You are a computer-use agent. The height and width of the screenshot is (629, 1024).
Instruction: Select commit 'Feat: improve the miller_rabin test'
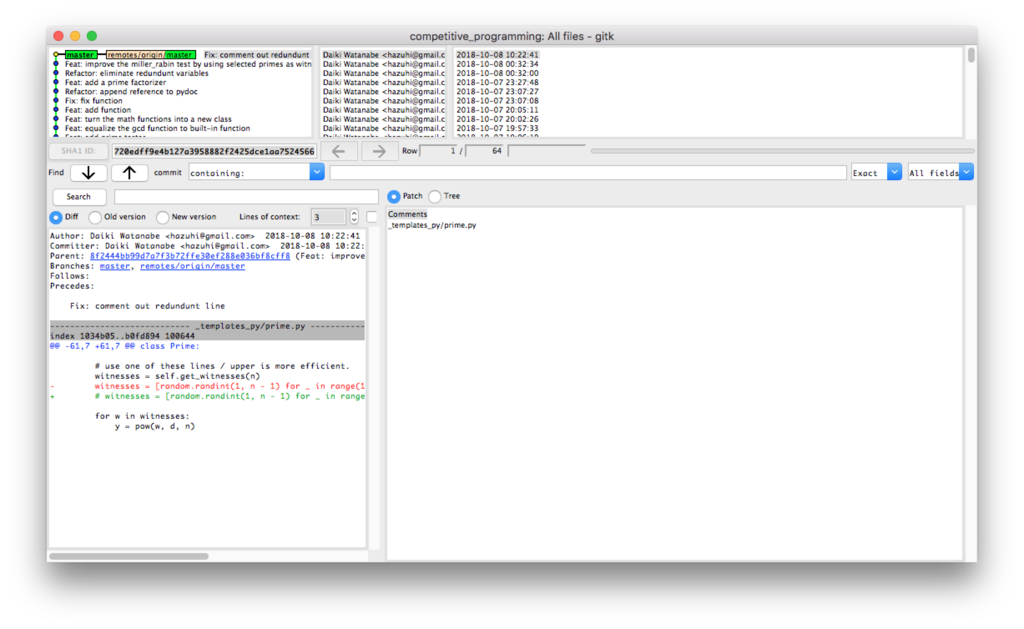(188, 64)
